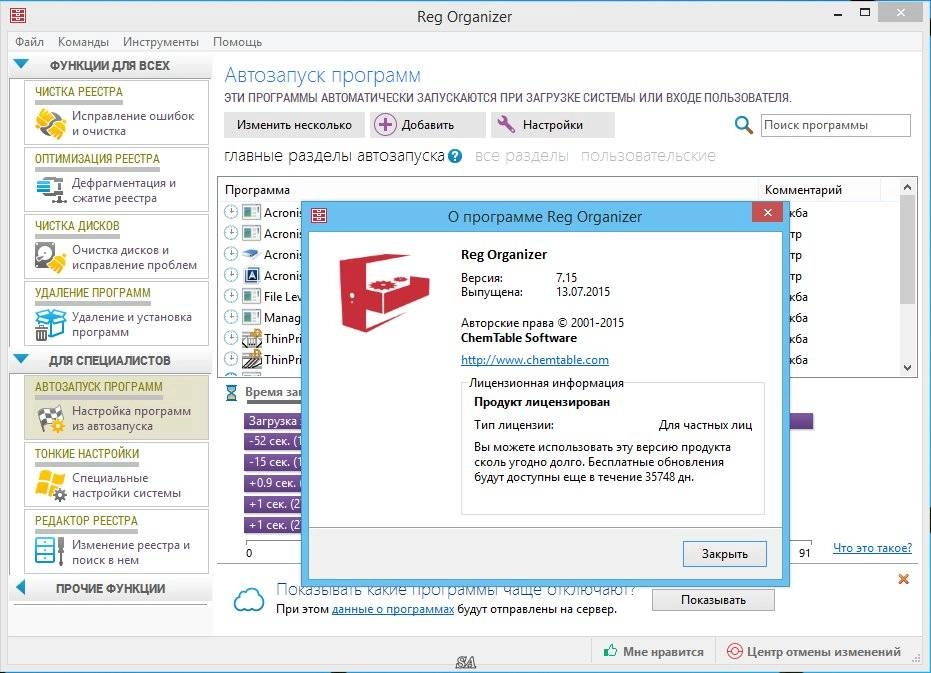Dismiss the notification with orange X
Viewport: 931px width, 673px height.
coord(904,579)
